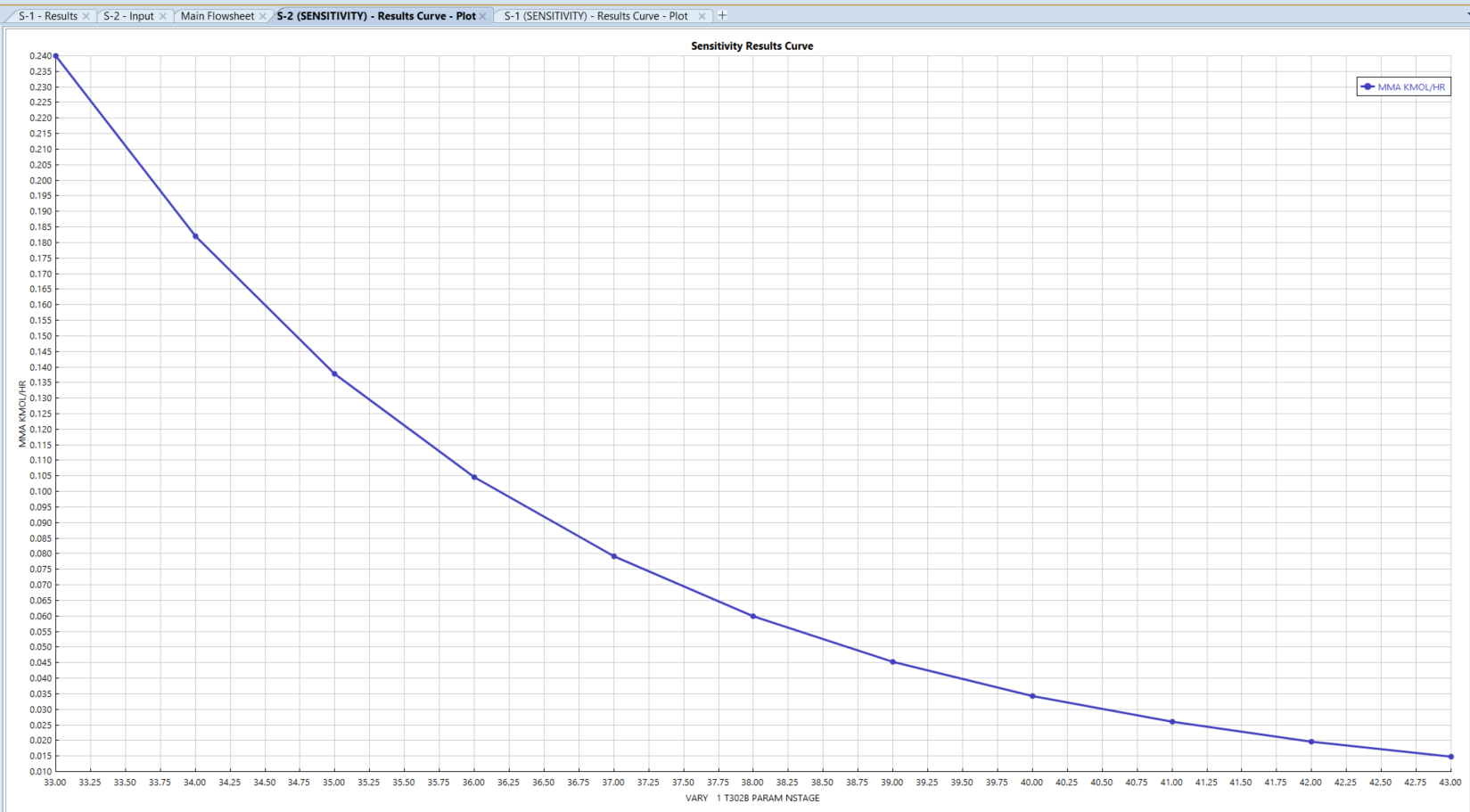Select the vertical MMA KMOL/HR axis title
The width and height of the screenshot is (1470, 812).
click(22, 414)
